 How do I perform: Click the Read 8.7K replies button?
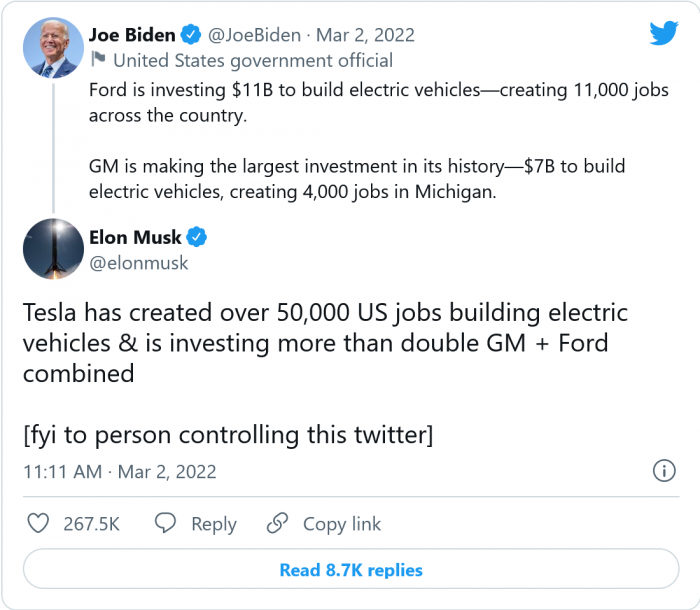[x=350, y=570]
